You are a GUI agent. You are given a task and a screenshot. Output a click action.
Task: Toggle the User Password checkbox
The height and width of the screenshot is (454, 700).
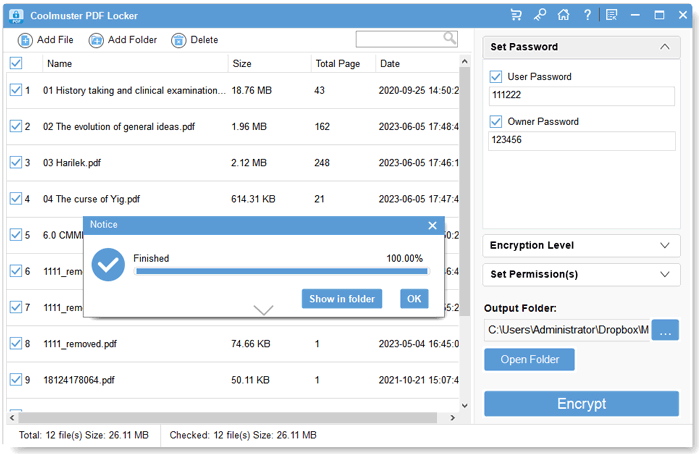[x=496, y=77]
